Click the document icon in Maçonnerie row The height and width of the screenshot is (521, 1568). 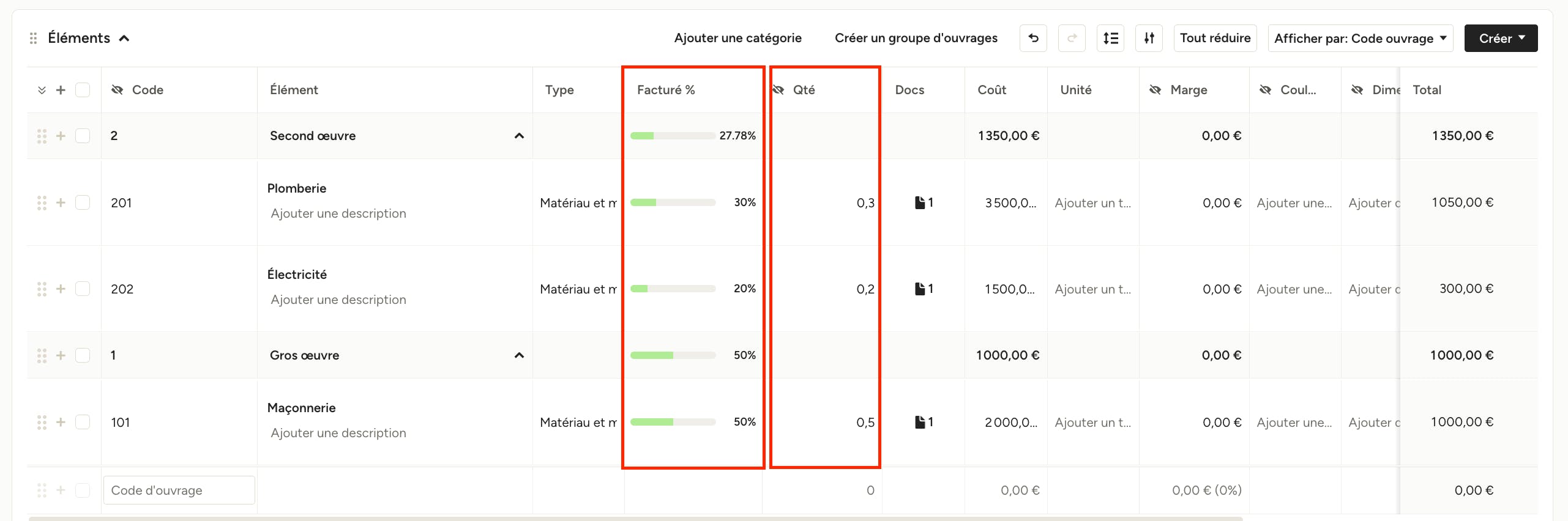click(x=919, y=422)
